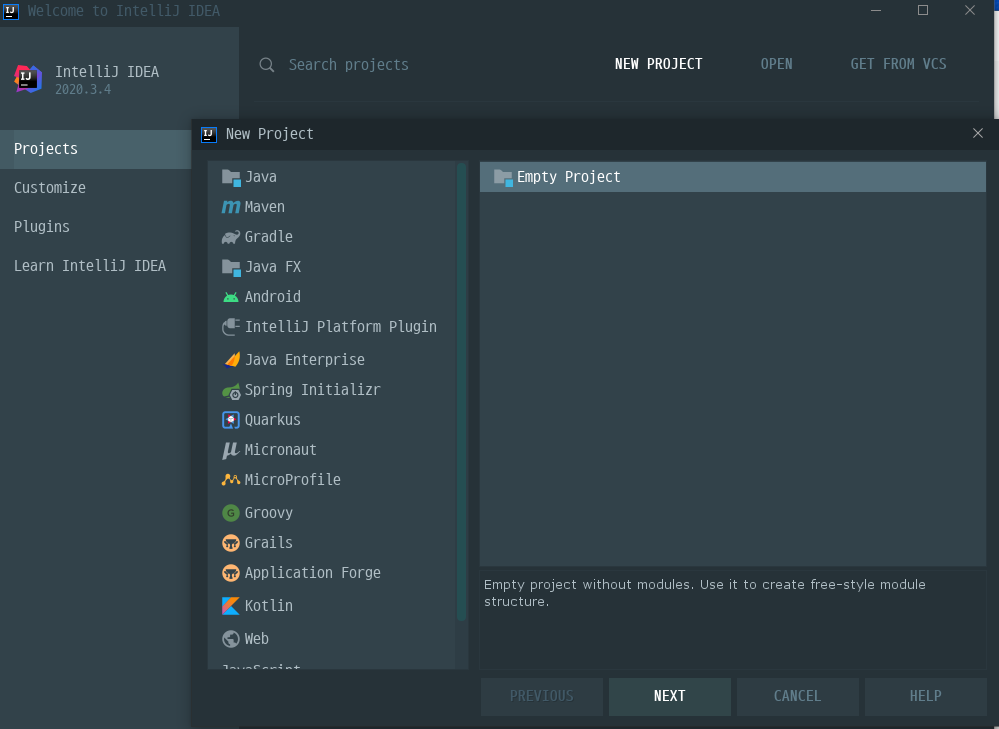Select IntelliJ Platform Plugin entry

[x=331, y=327]
